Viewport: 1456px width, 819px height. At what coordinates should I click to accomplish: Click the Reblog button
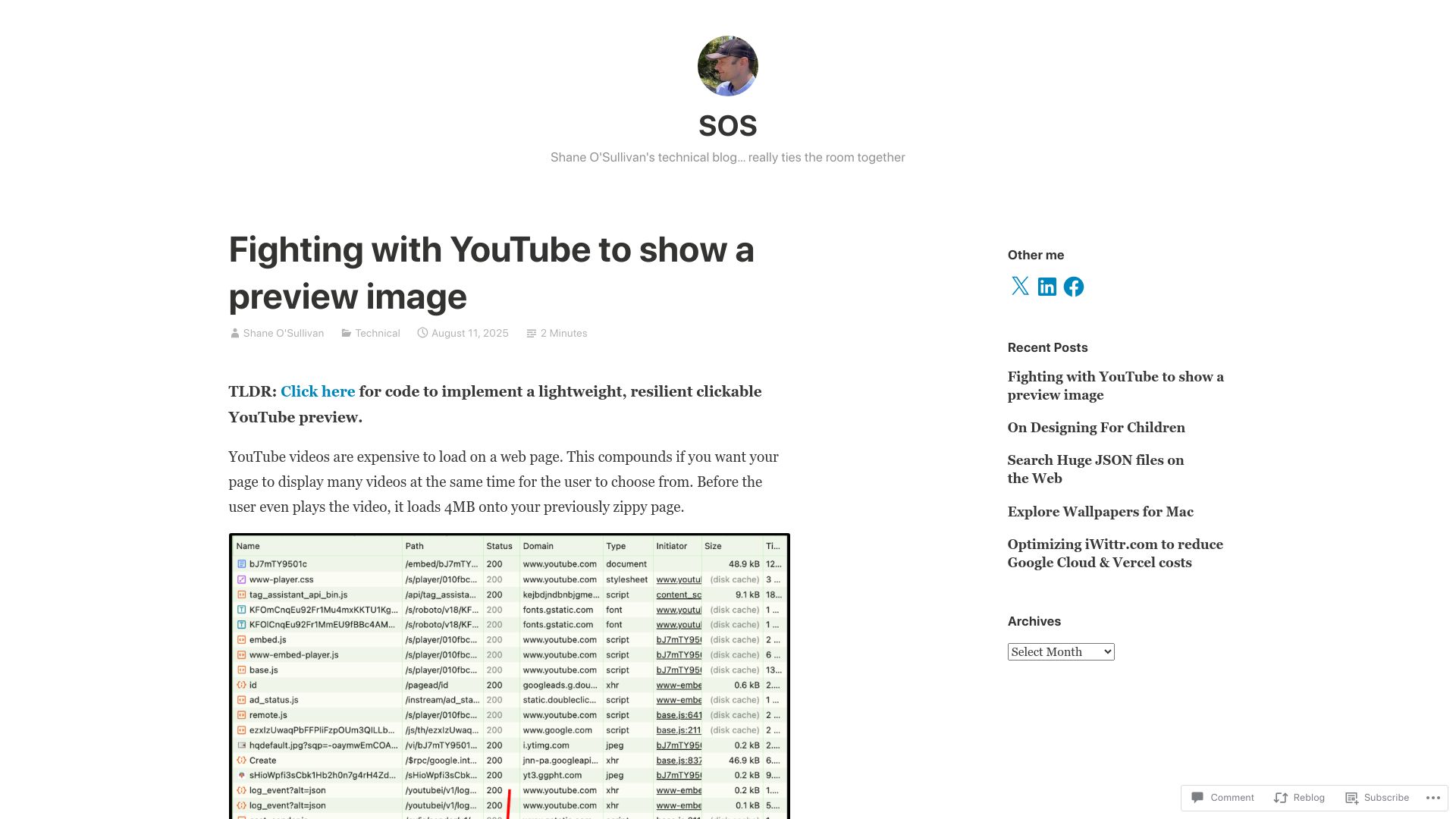(x=1299, y=798)
